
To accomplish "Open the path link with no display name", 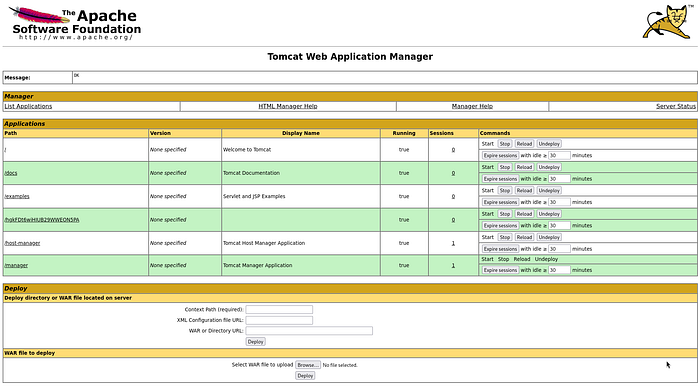I will click(42, 220).
